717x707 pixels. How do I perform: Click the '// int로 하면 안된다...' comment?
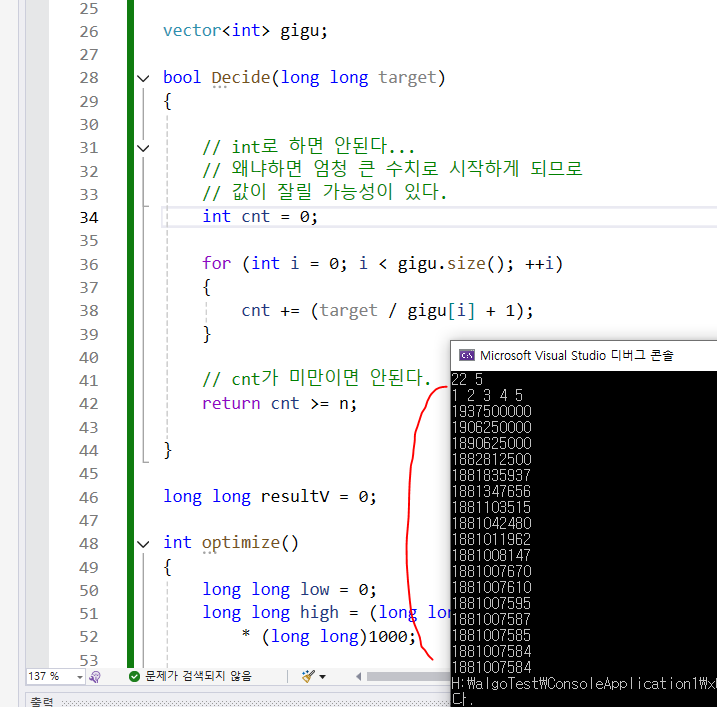309,146
